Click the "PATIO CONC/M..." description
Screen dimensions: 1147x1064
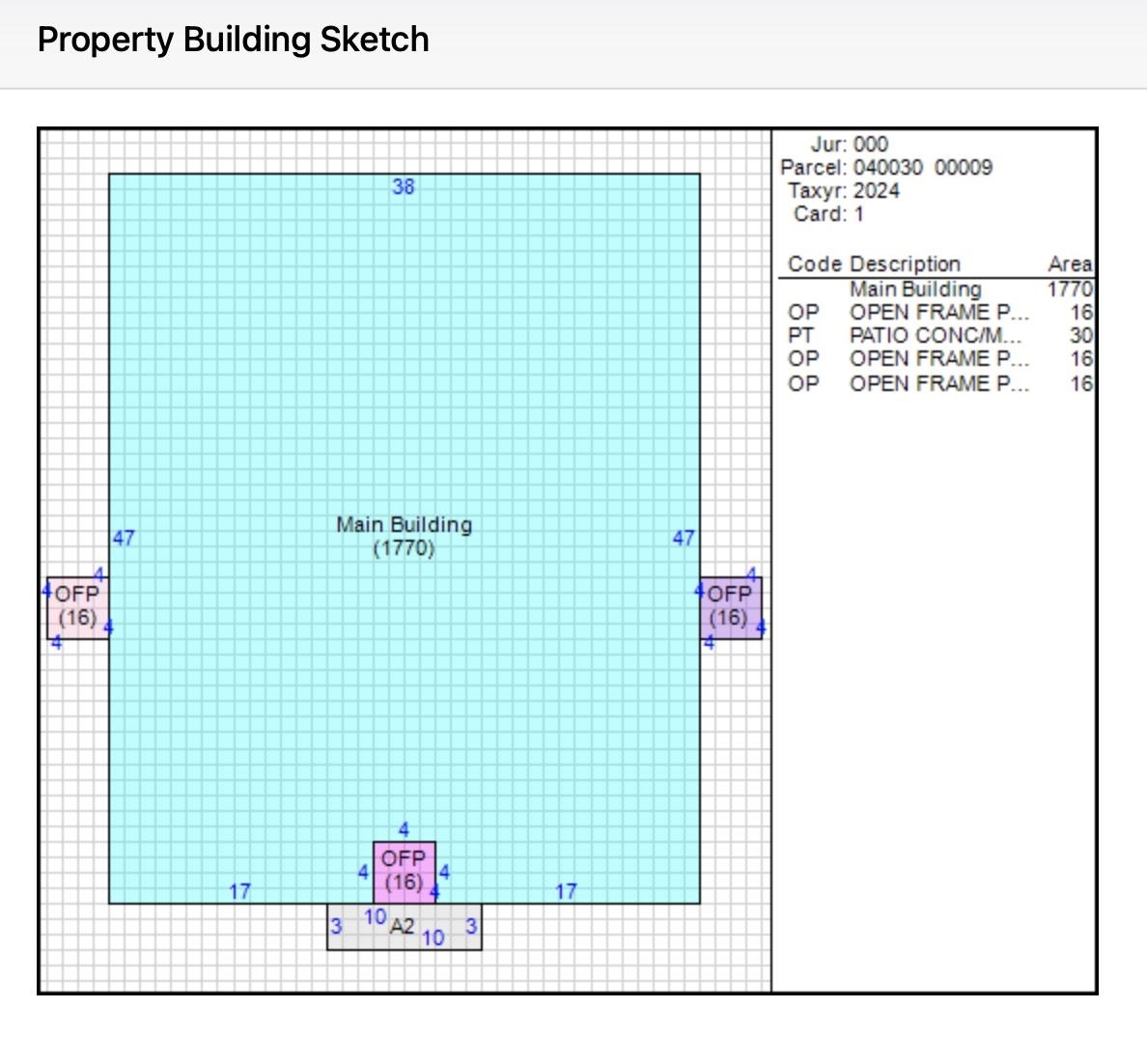coord(936,336)
